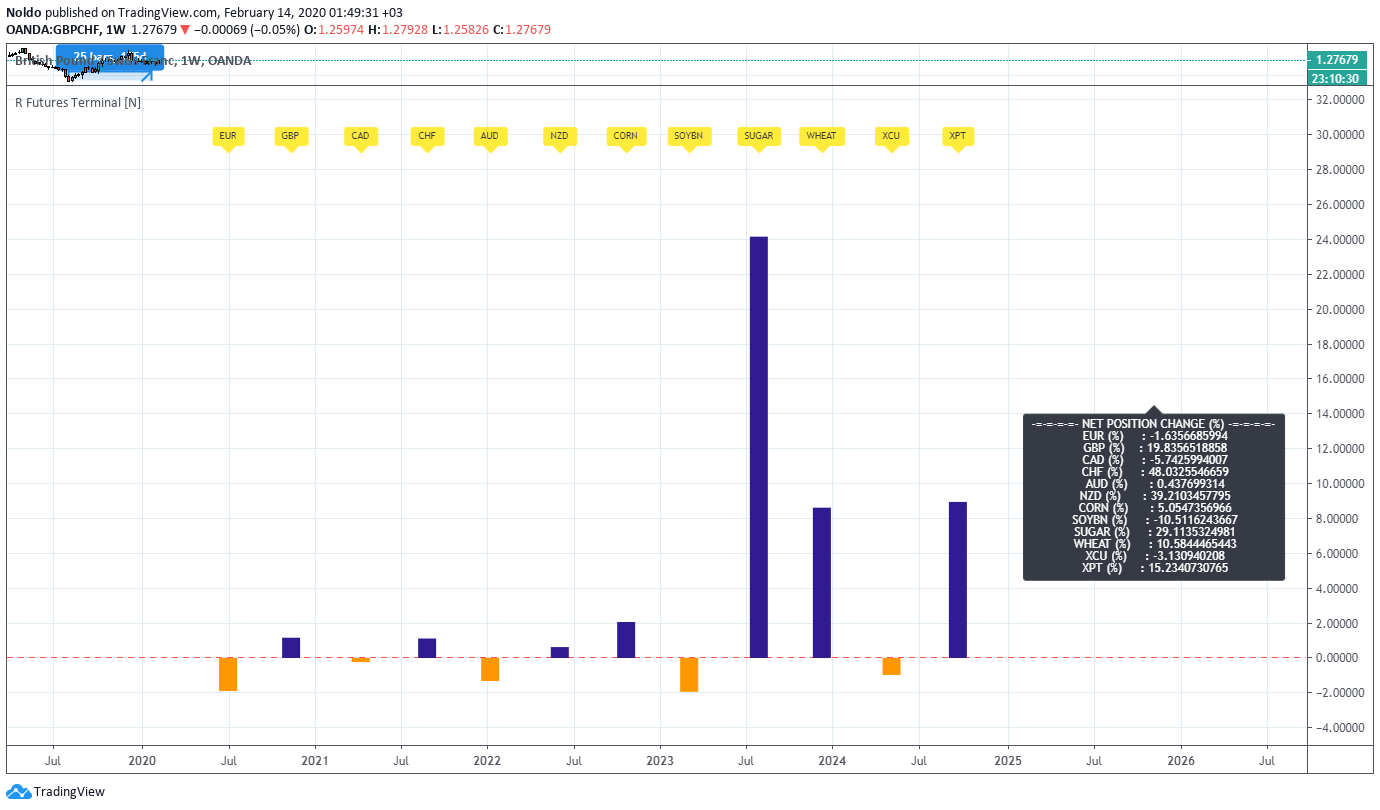
Task: Click the L:1.25826 low value in the header
Action: (461, 29)
